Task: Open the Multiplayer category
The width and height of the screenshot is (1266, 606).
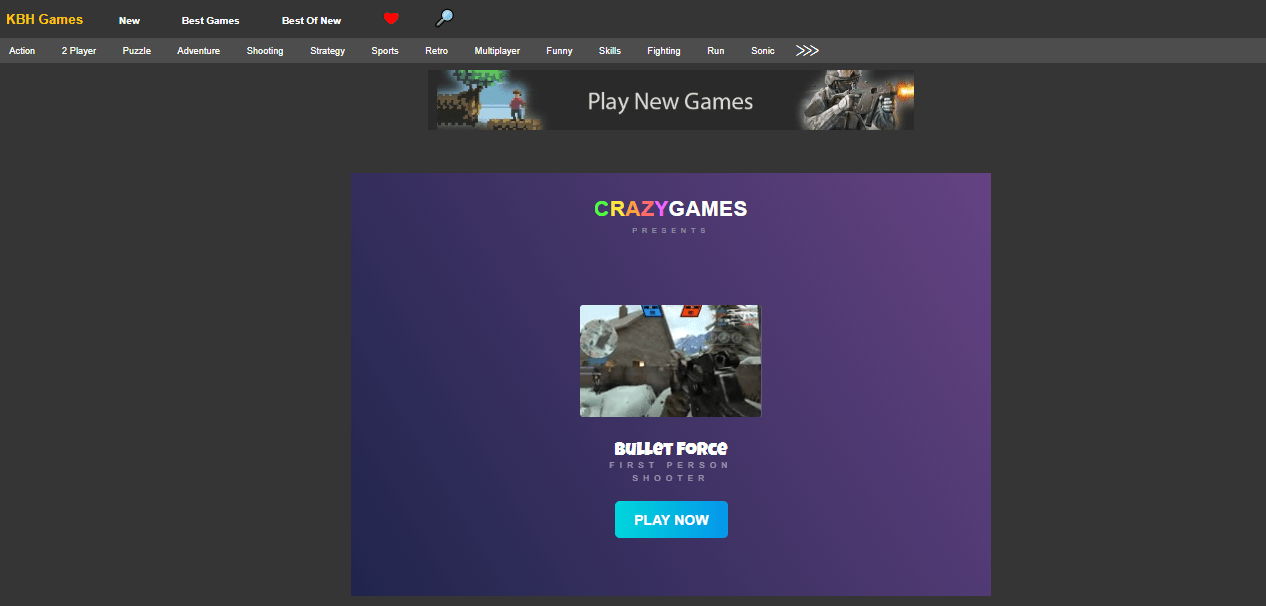Action: pyautogui.click(x=497, y=51)
